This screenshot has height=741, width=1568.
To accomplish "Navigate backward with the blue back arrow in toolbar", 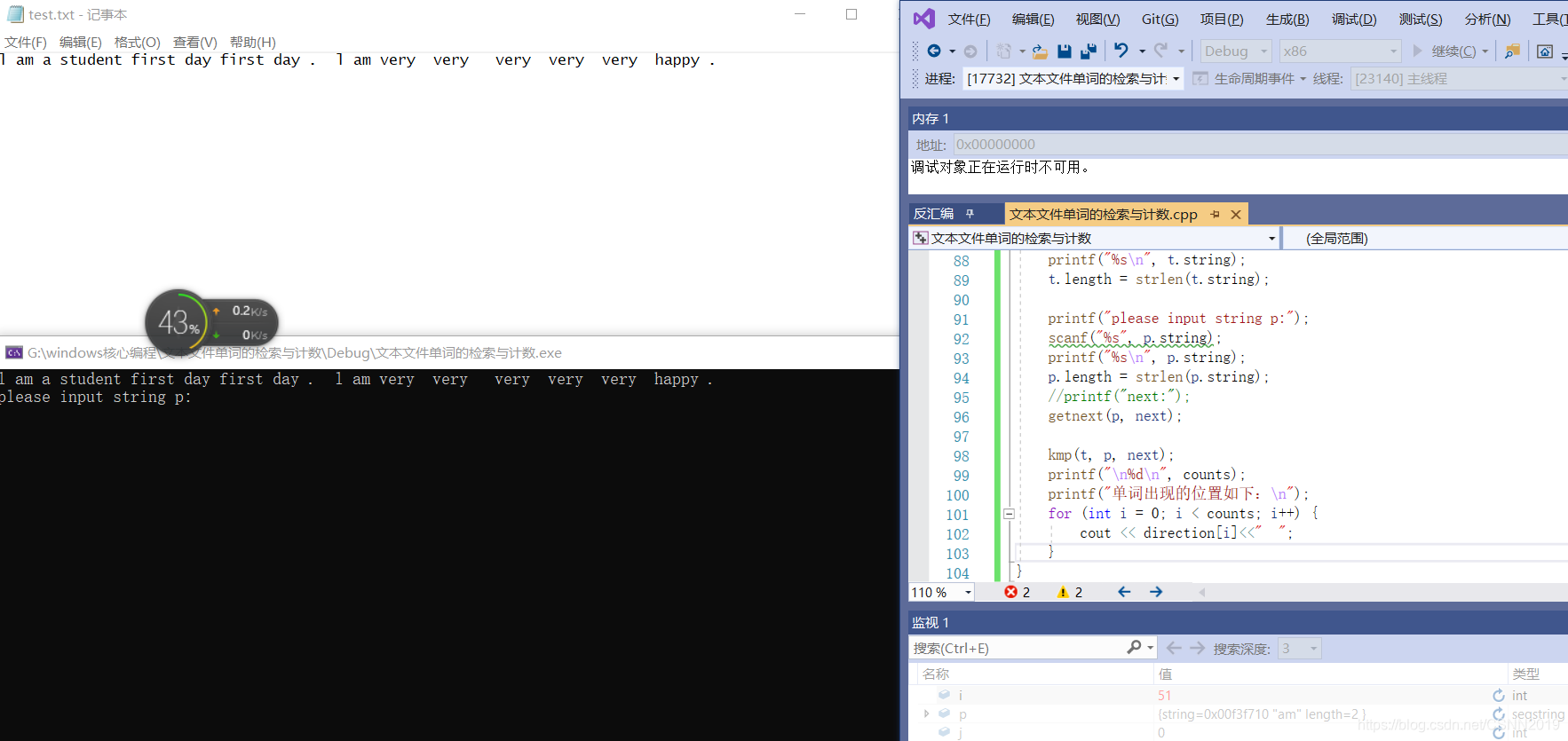I will 934,51.
